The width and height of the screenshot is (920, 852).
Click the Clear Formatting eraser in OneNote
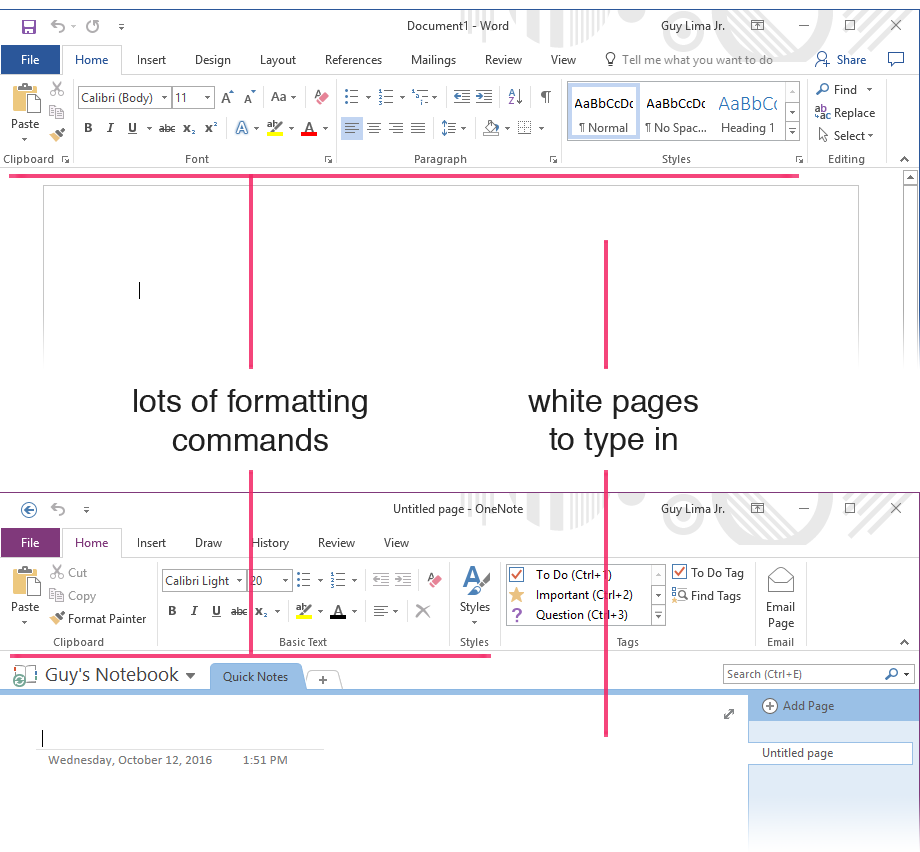pos(434,580)
